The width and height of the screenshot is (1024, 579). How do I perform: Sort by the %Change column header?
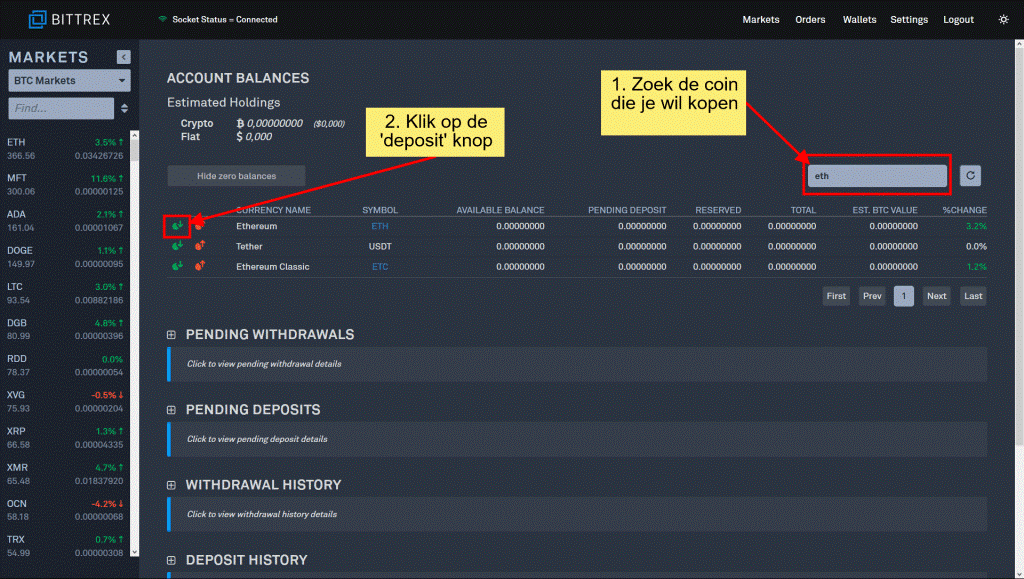(x=965, y=210)
